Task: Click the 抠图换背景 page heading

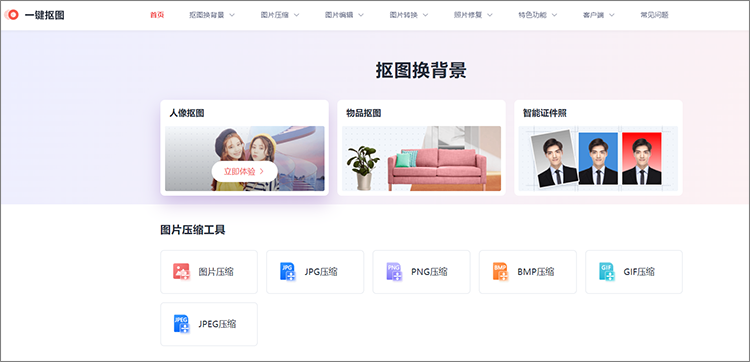Action: point(421,71)
